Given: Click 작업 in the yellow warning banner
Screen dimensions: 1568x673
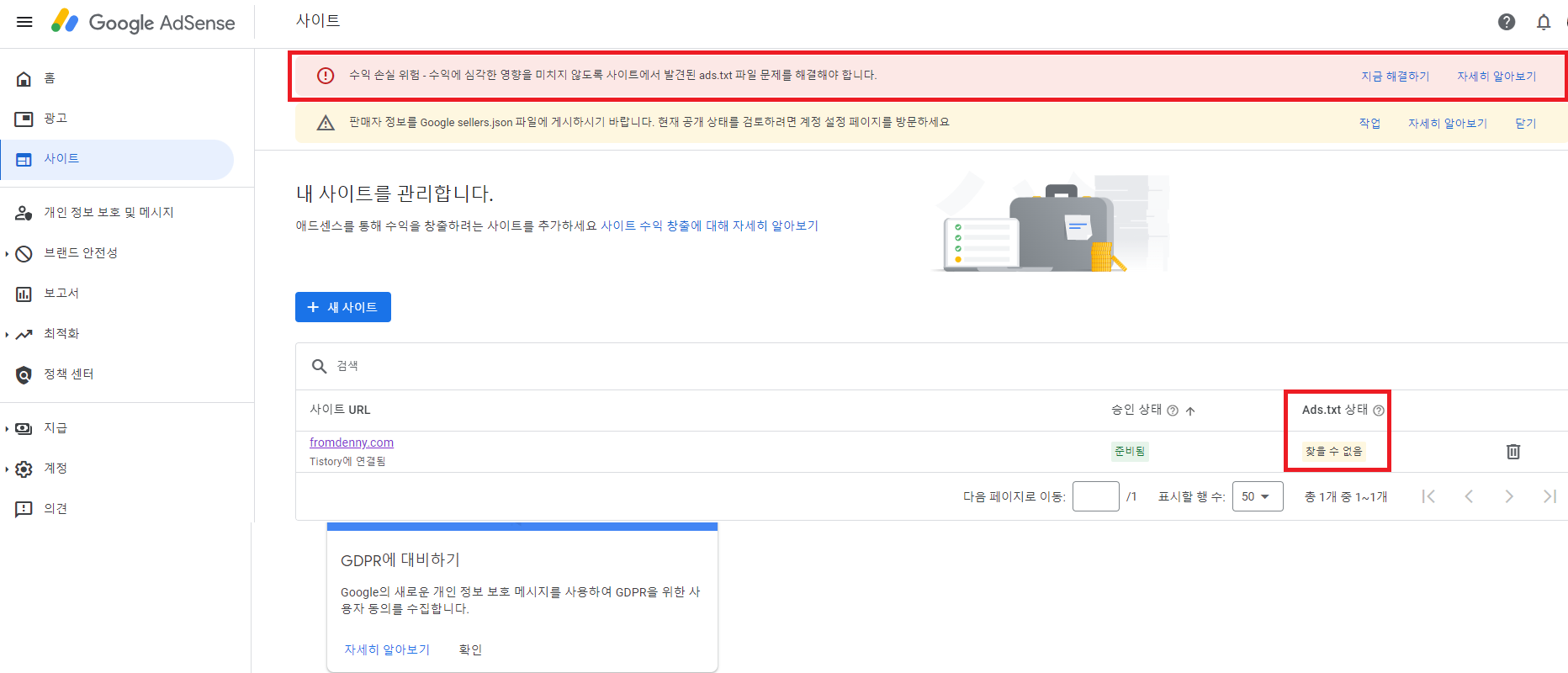Looking at the screenshot, I should [1369, 123].
